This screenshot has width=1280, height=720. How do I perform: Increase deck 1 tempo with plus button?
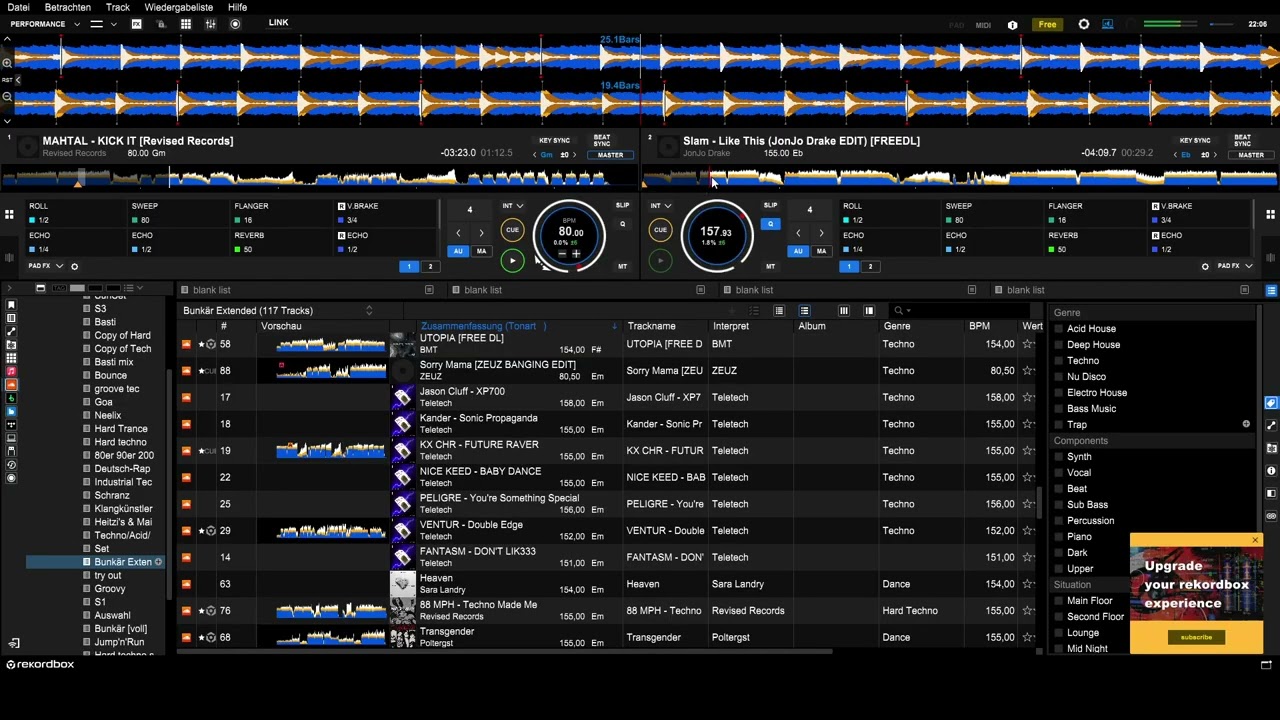(x=576, y=254)
